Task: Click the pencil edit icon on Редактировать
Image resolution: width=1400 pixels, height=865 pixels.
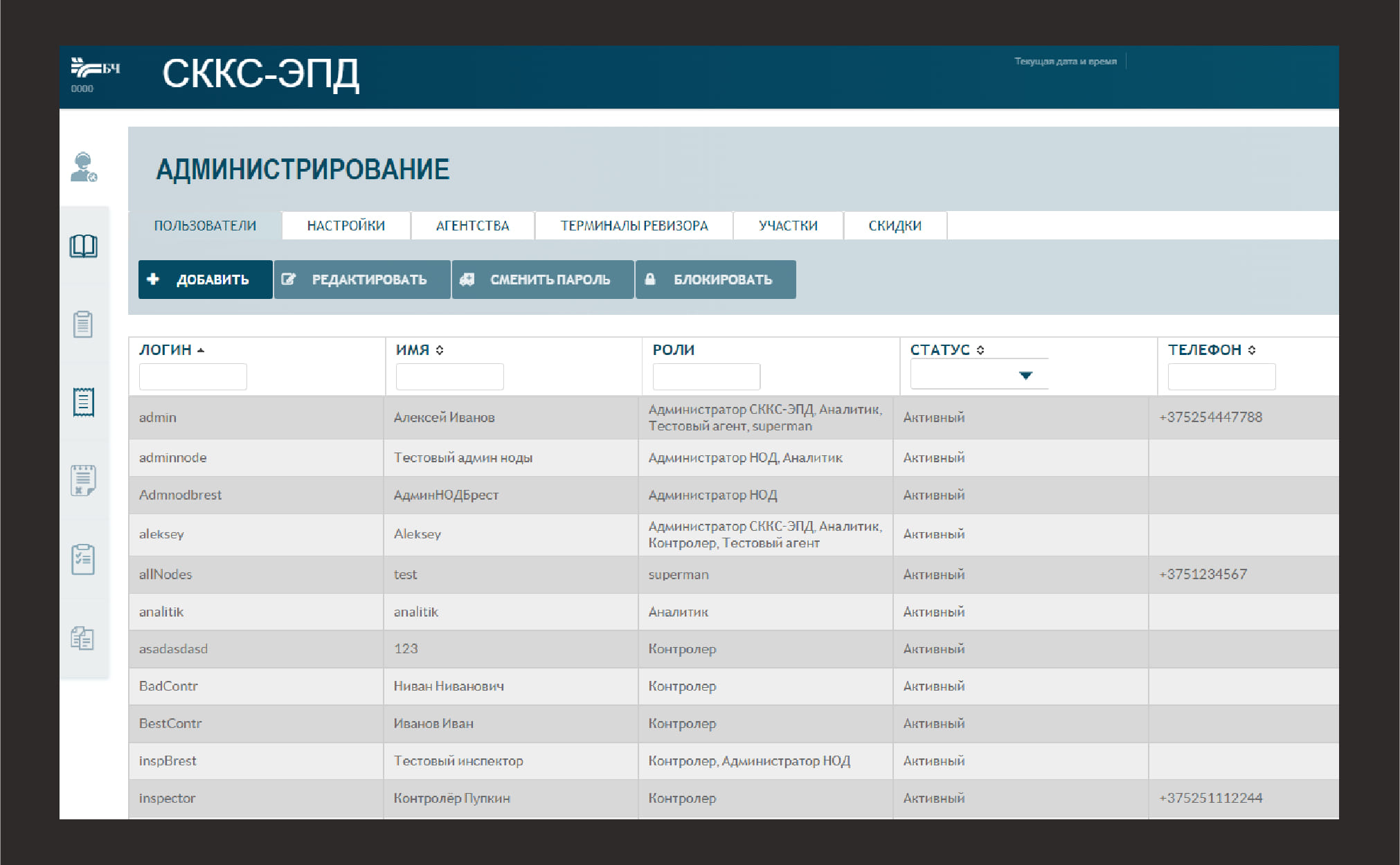Action: pyautogui.click(x=289, y=280)
